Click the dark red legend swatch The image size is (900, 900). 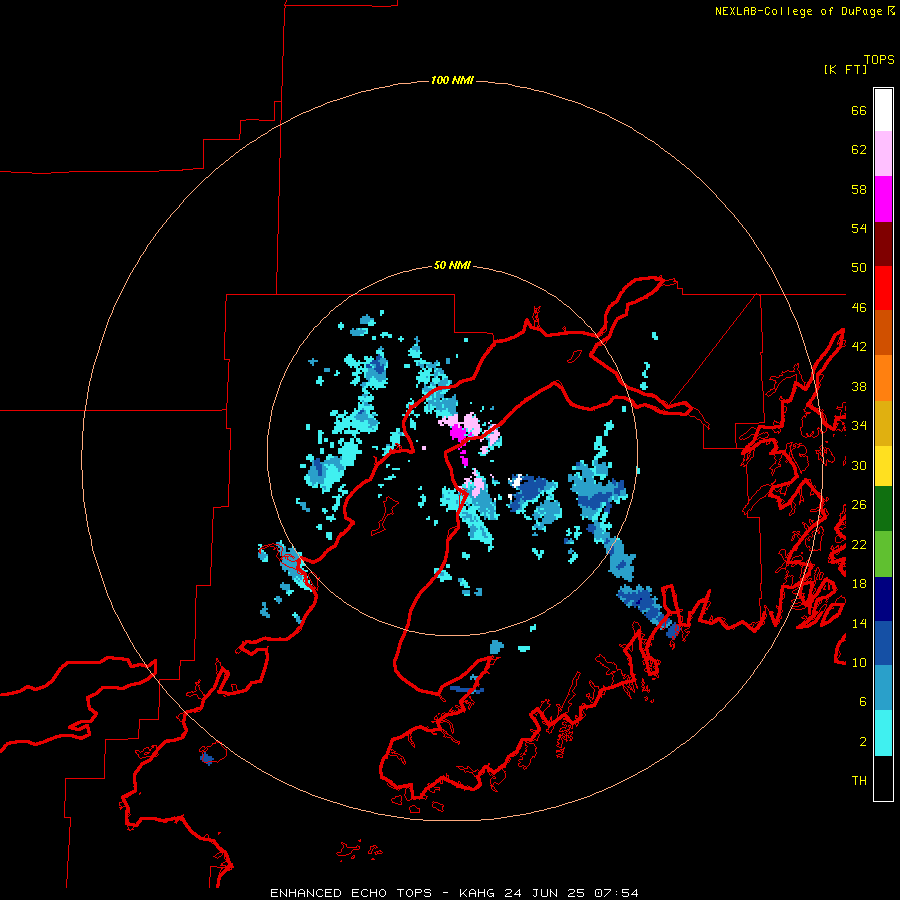tap(883, 244)
